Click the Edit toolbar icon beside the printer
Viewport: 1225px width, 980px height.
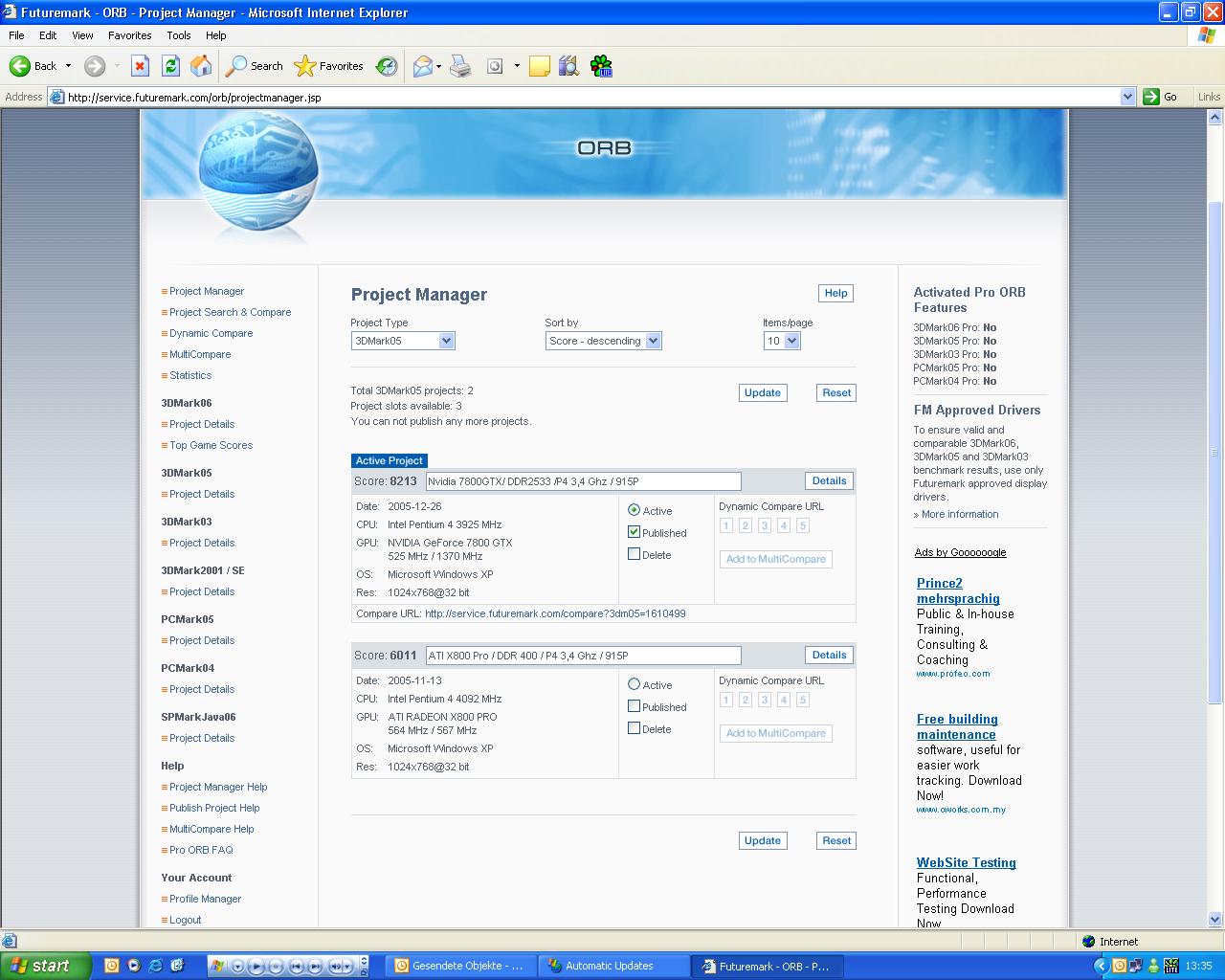pos(495,66)
